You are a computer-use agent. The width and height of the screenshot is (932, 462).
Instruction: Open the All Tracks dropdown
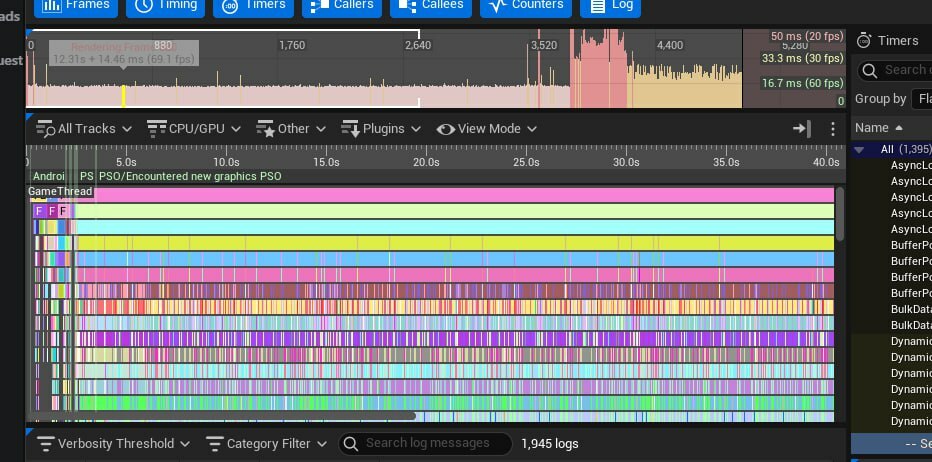tap(85, 129)
